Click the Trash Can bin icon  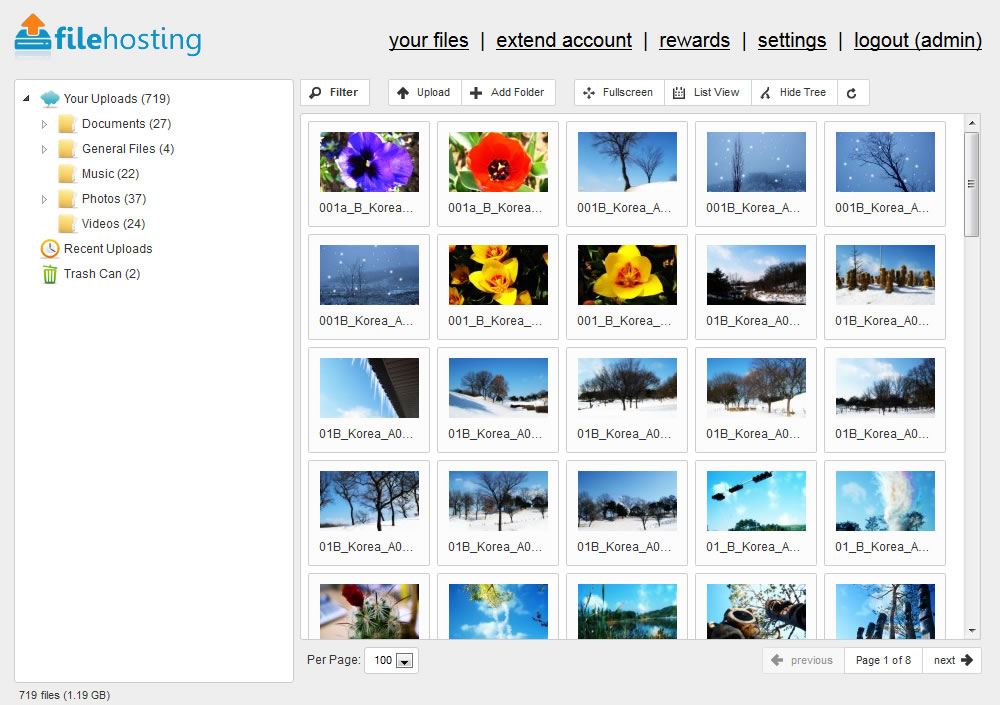(x=50, y=274)
